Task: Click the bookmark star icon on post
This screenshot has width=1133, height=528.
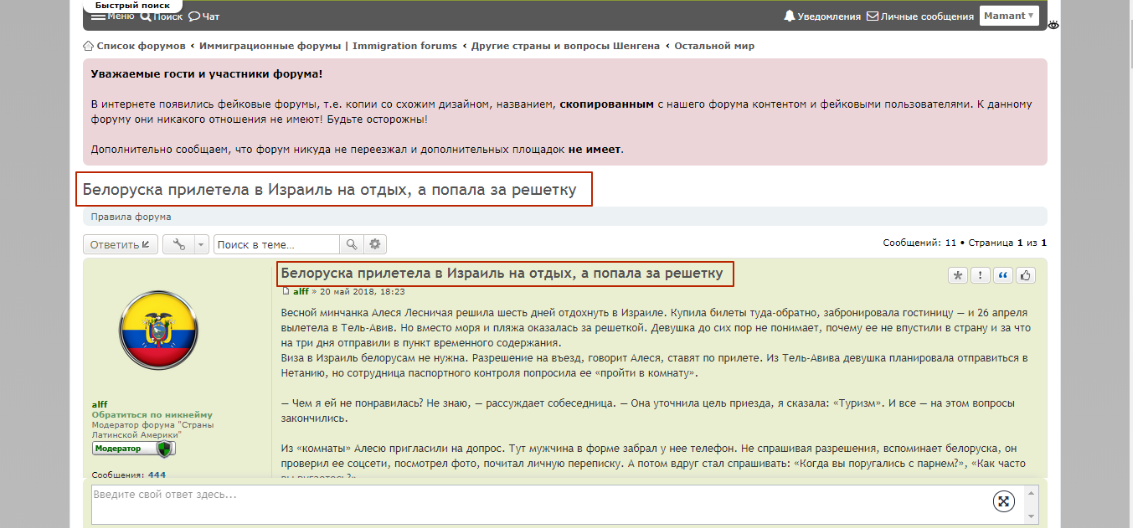Action: [958, 275]
